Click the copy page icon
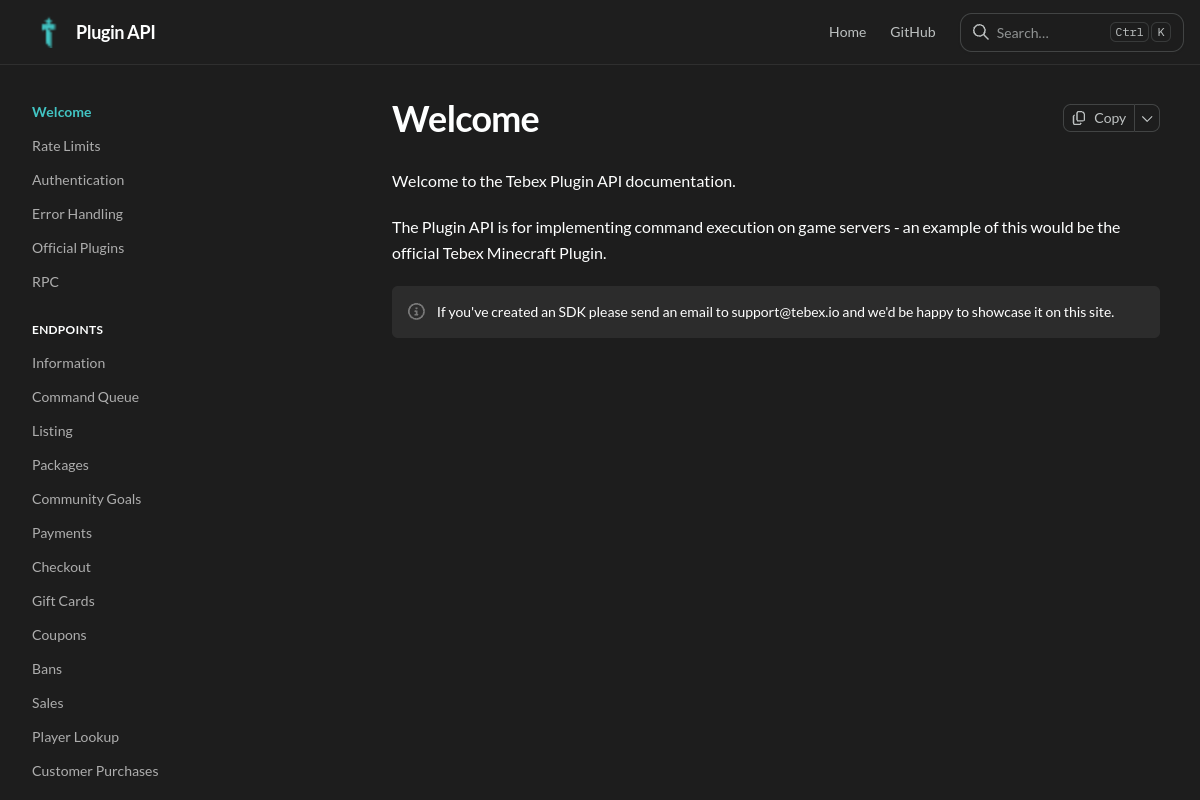 tap(1079, 118)
